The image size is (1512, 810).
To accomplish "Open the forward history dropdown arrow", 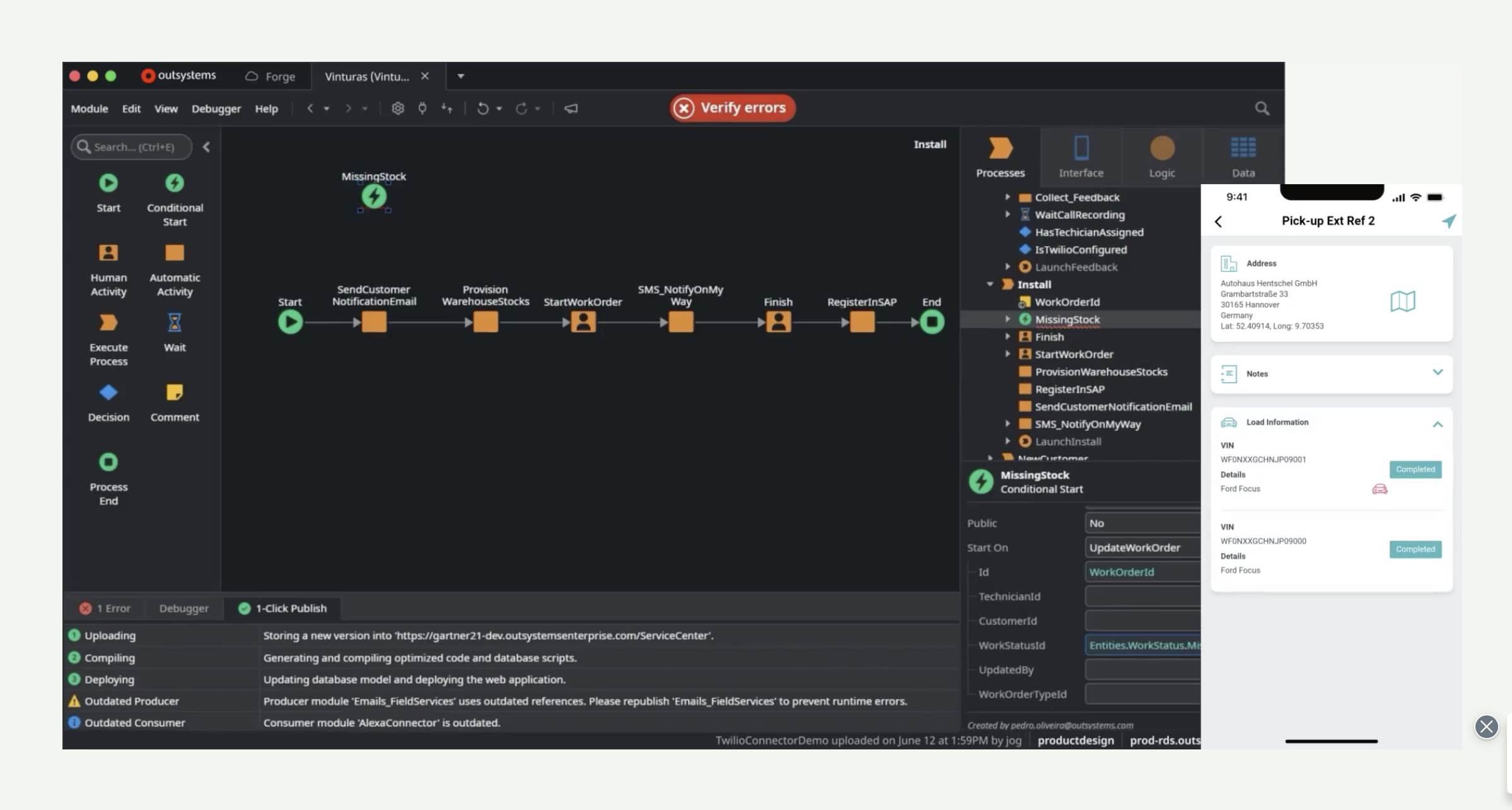I will (365, 109).
